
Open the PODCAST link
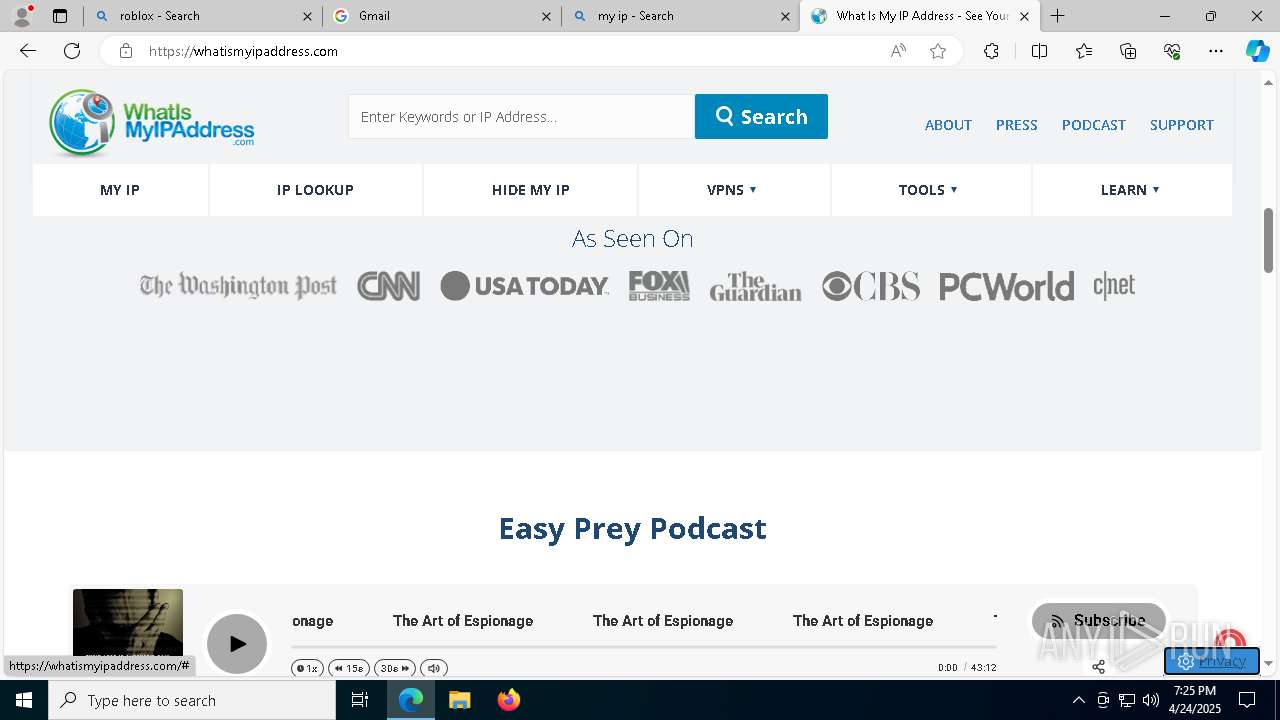[1094, 125]
